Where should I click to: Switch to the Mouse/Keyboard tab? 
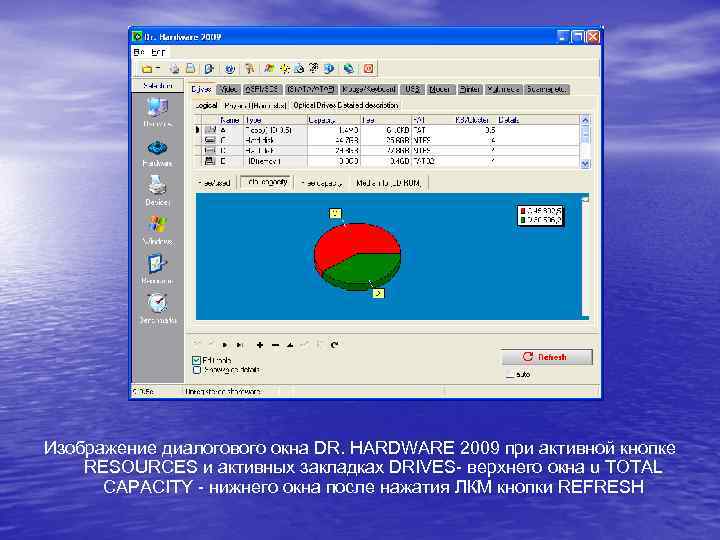point(369,89)
